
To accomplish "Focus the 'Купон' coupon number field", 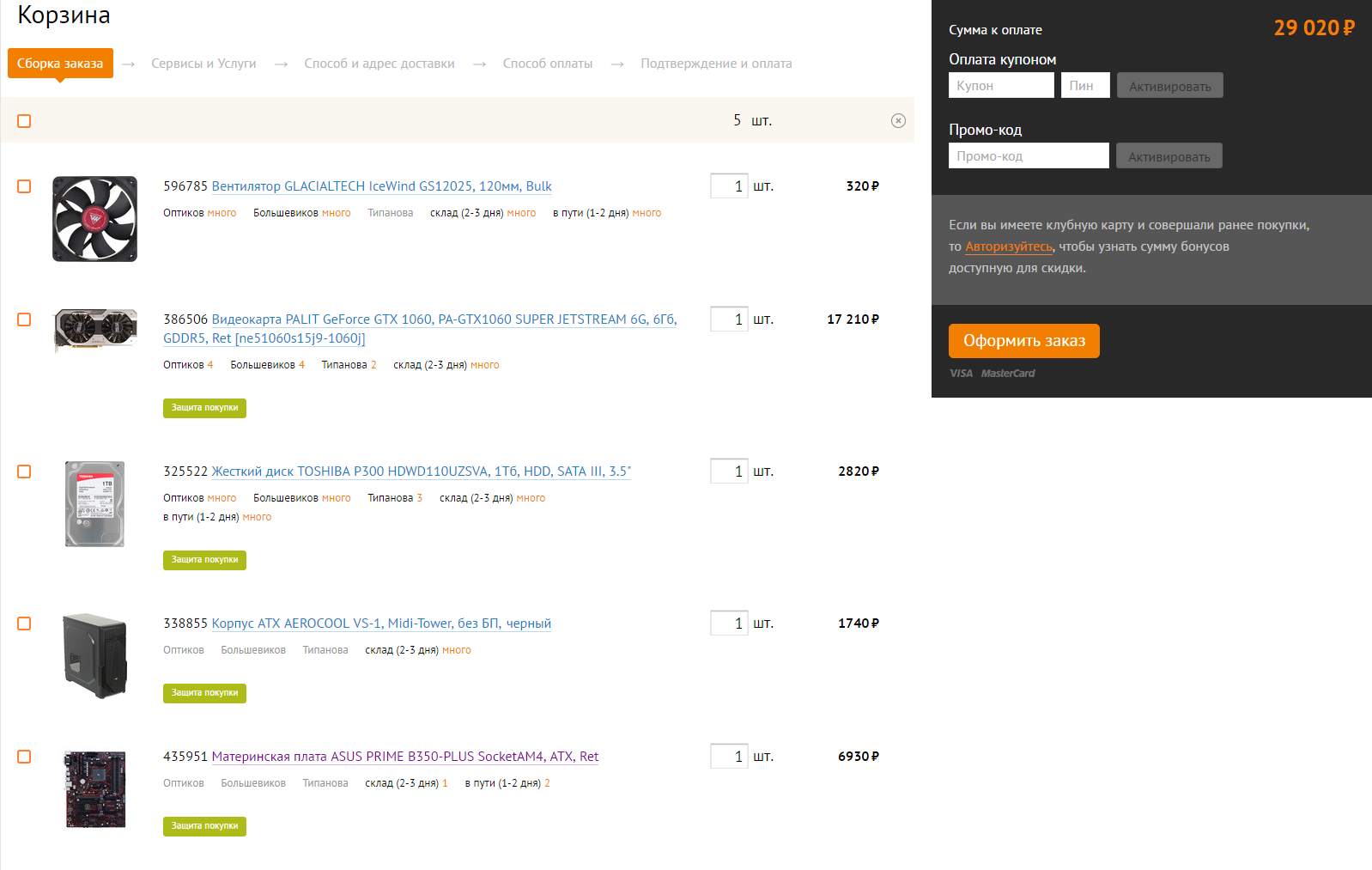I will point(1001,85).
